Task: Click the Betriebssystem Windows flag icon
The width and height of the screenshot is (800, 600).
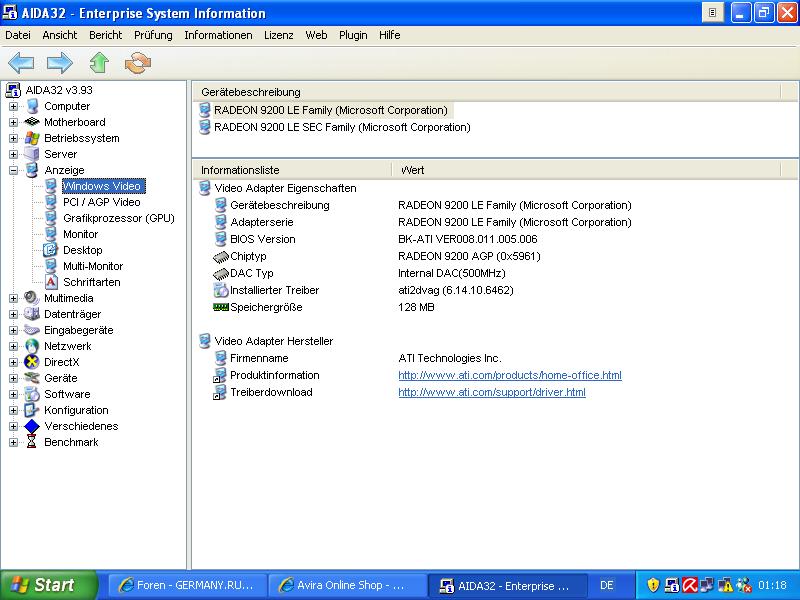Action: [32, 138]
